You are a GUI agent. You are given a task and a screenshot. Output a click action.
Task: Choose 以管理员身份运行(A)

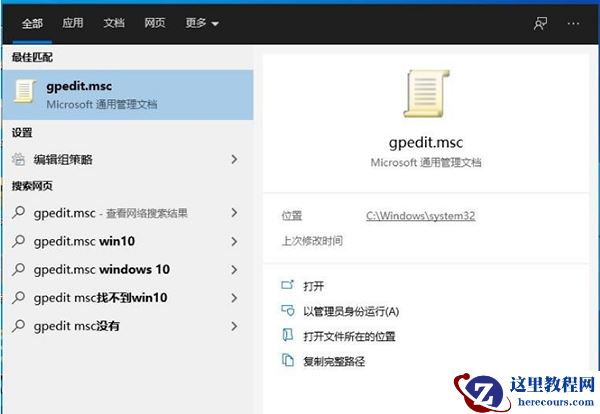351,311
